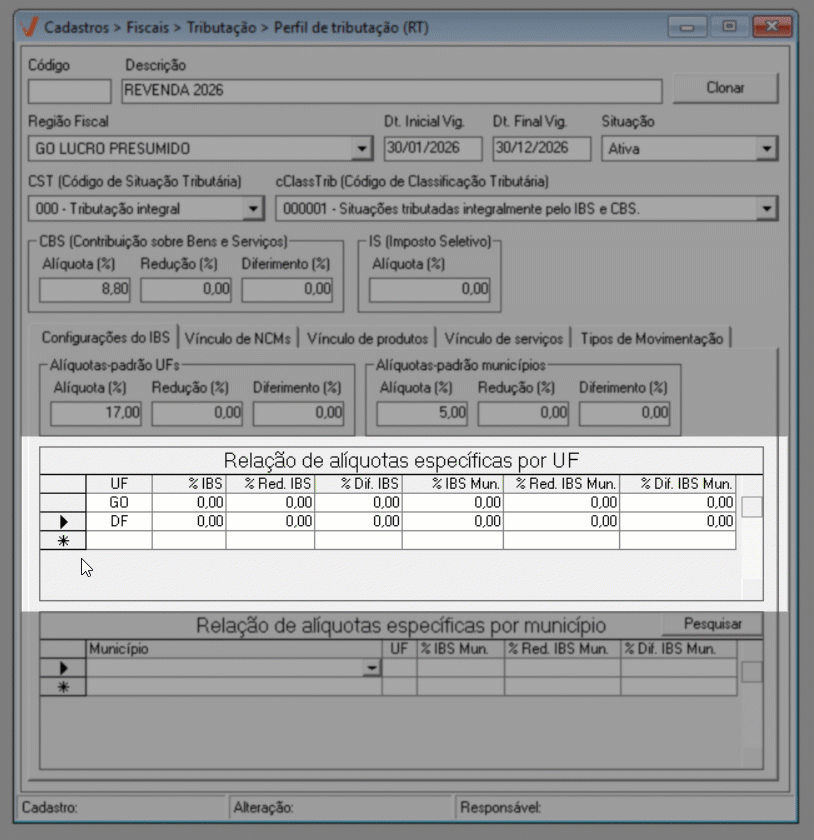Click the Pesquisar button
This screenshot has height=840, width=814.
[x=712, y=624]
